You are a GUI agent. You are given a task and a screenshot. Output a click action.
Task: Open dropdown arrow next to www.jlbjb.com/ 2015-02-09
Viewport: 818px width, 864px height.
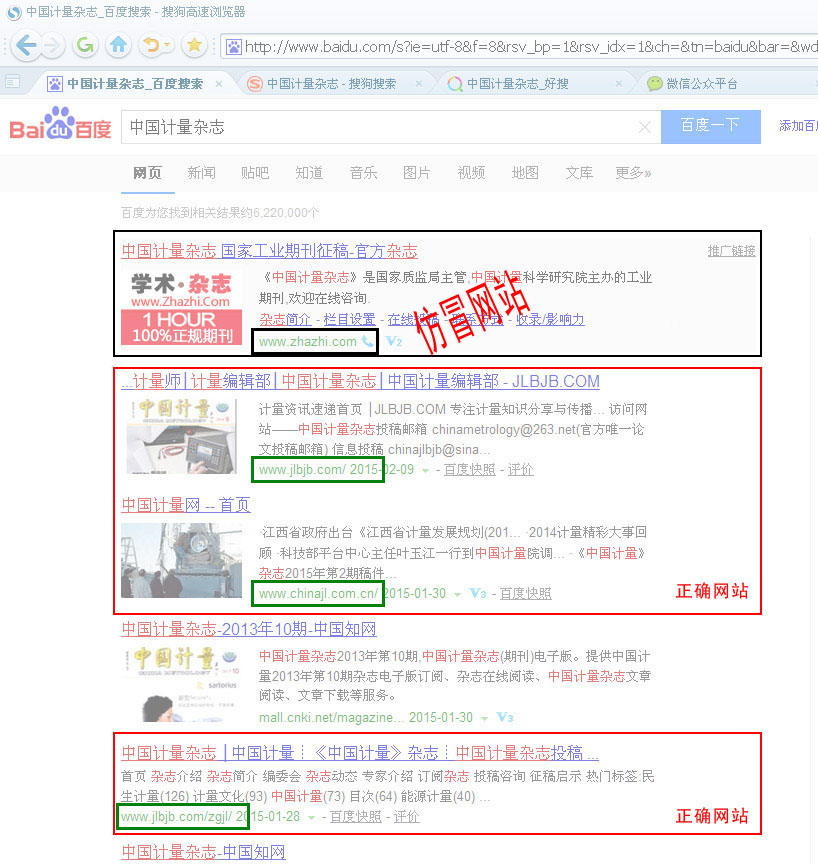coord(425,470)
